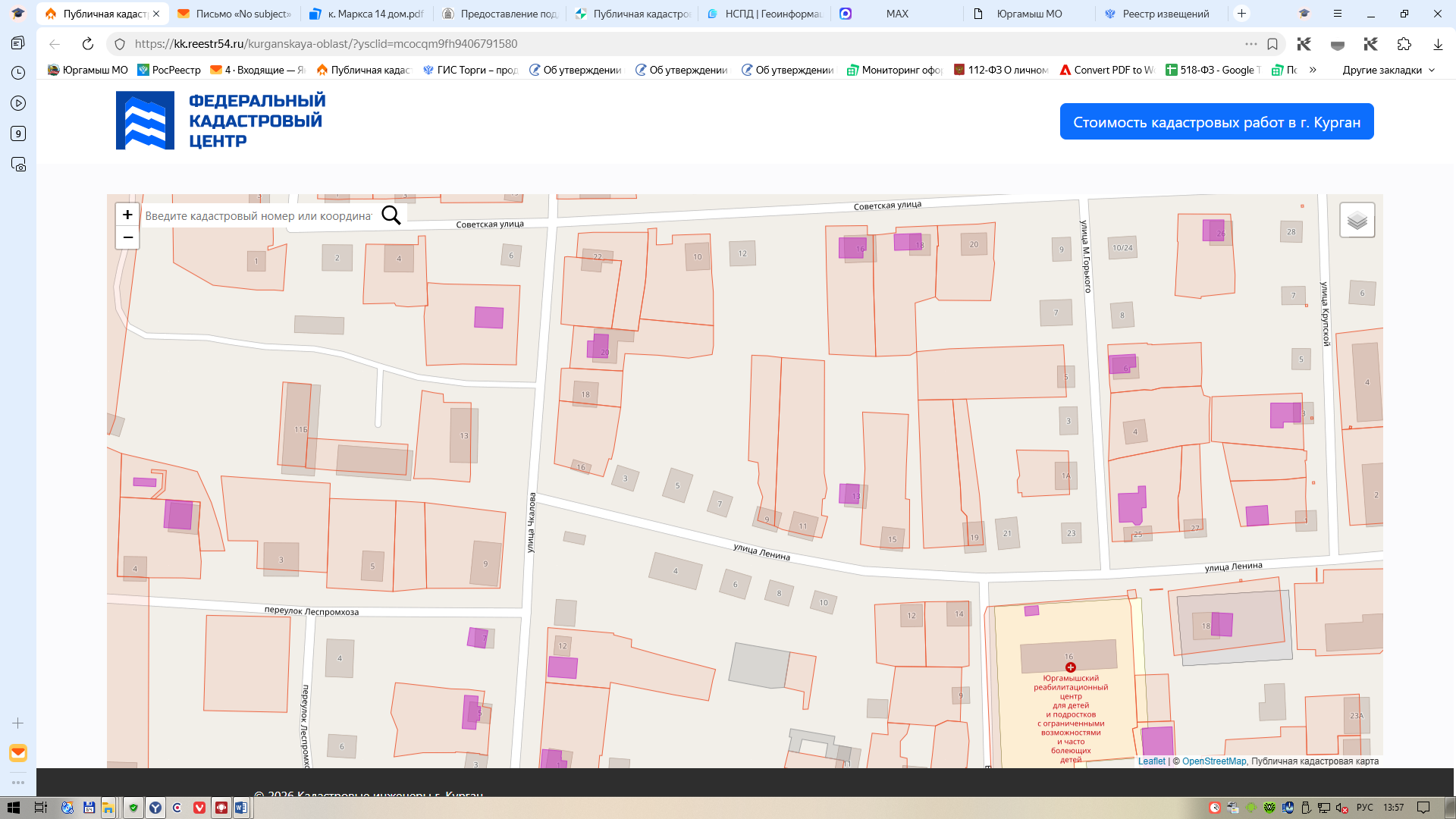Click the переулок Леспромхоза street label
Viewport: 1456px width, 819px height.
tap(312, 611)
